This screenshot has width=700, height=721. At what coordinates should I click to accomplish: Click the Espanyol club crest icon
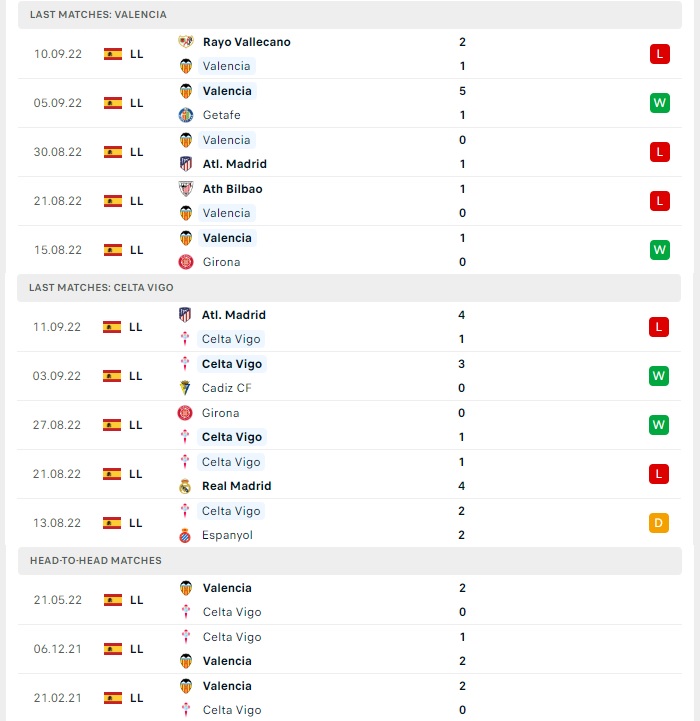tap(185, 535)
